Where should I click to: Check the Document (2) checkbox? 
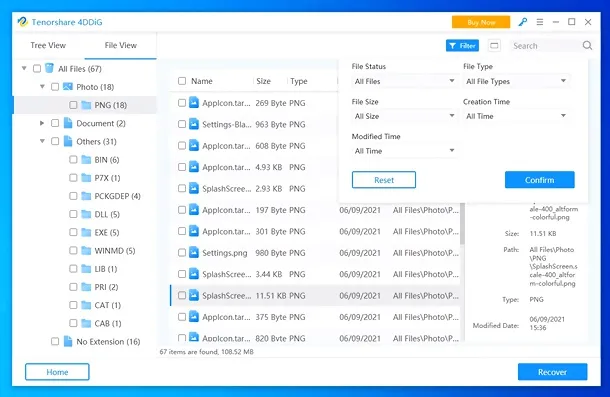tap(55, 123)
